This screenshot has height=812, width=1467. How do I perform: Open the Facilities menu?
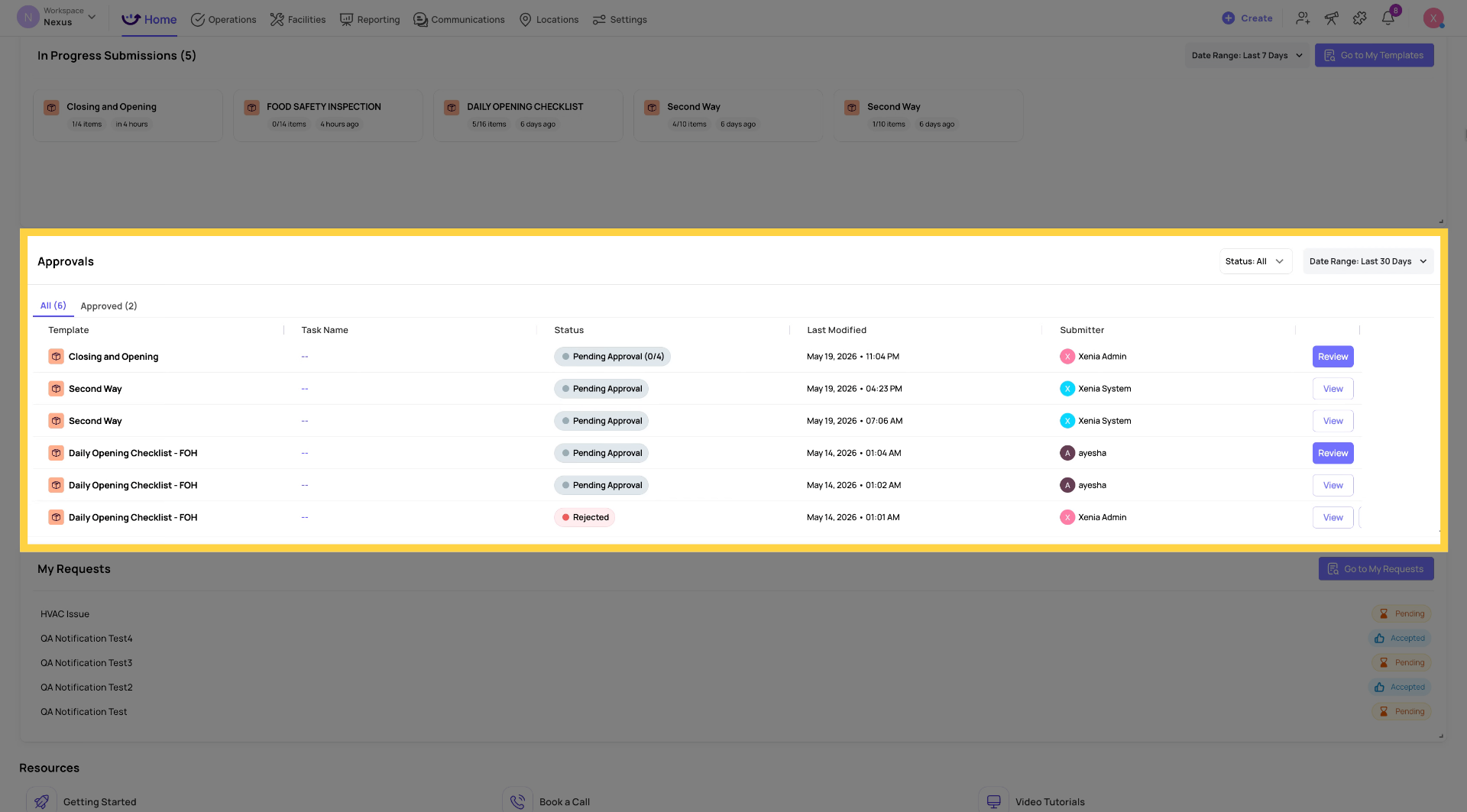[x=298, y=19]
